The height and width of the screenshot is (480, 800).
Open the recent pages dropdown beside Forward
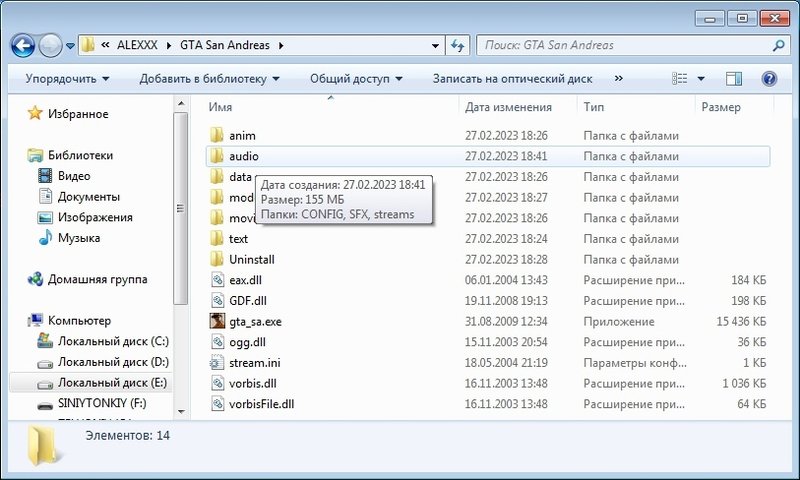[x=70, y=46]
